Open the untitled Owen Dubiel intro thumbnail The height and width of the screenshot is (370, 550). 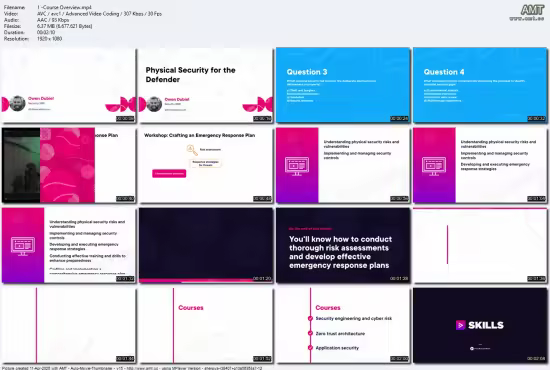[68, 85]
